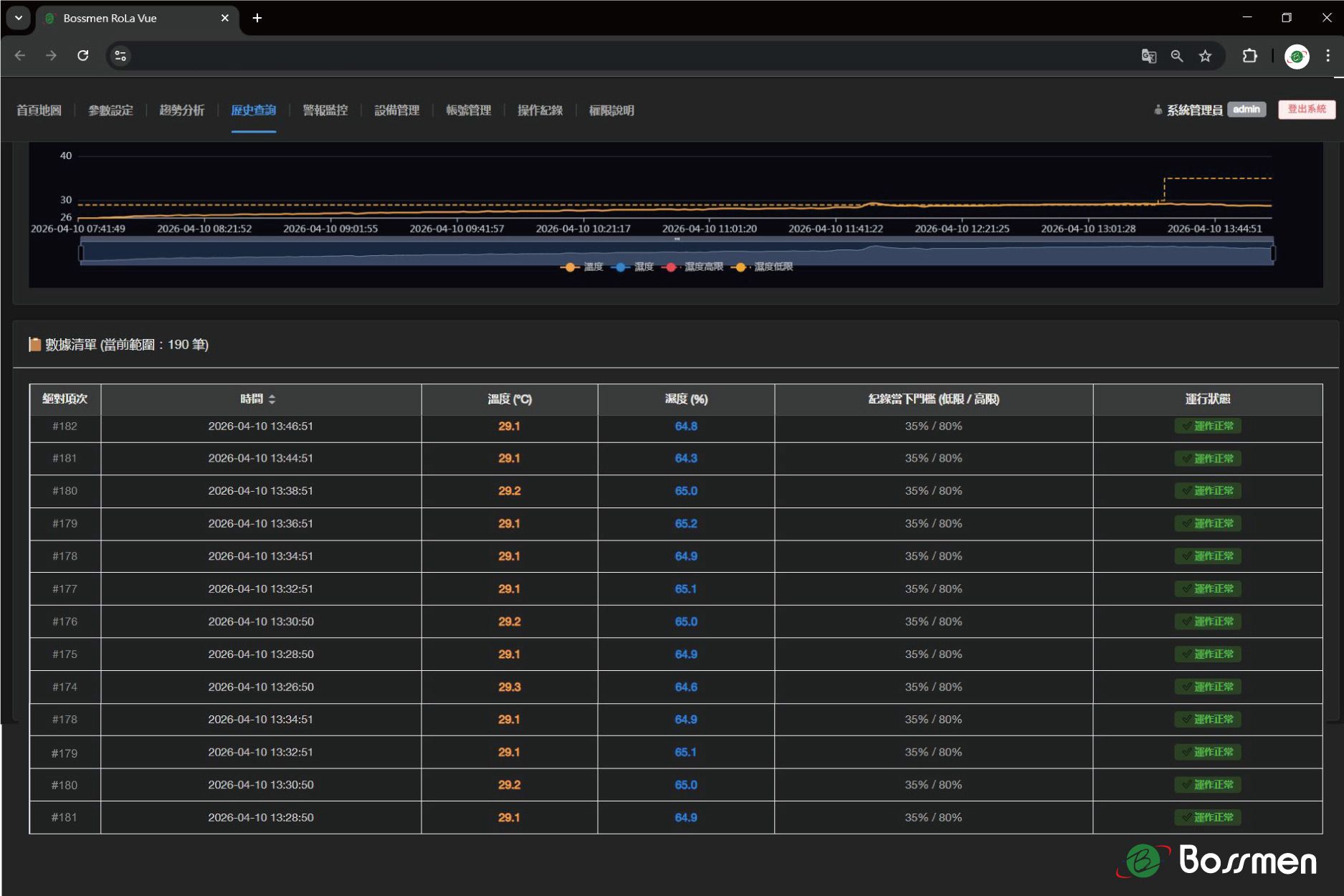Open the 趨勢分析 tab

(x=181, y=110)
